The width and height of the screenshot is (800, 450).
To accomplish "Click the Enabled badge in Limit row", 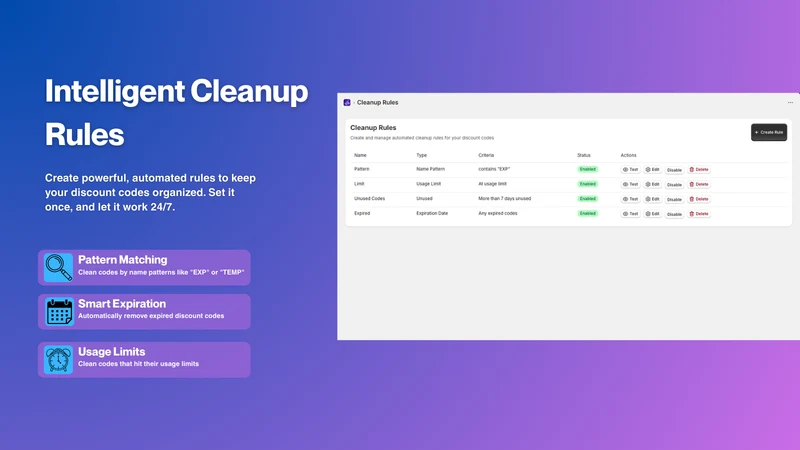I will click(x=588, y=184).
